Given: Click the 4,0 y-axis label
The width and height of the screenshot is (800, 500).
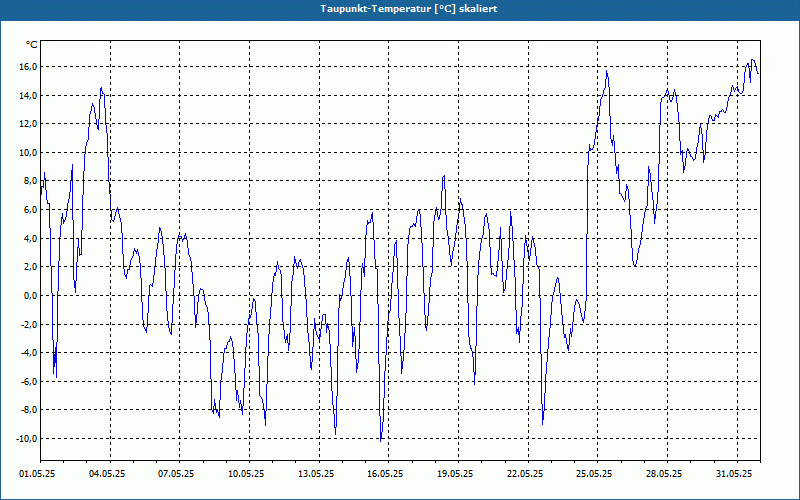Looking at the screenshot, I should pos(30,238).
